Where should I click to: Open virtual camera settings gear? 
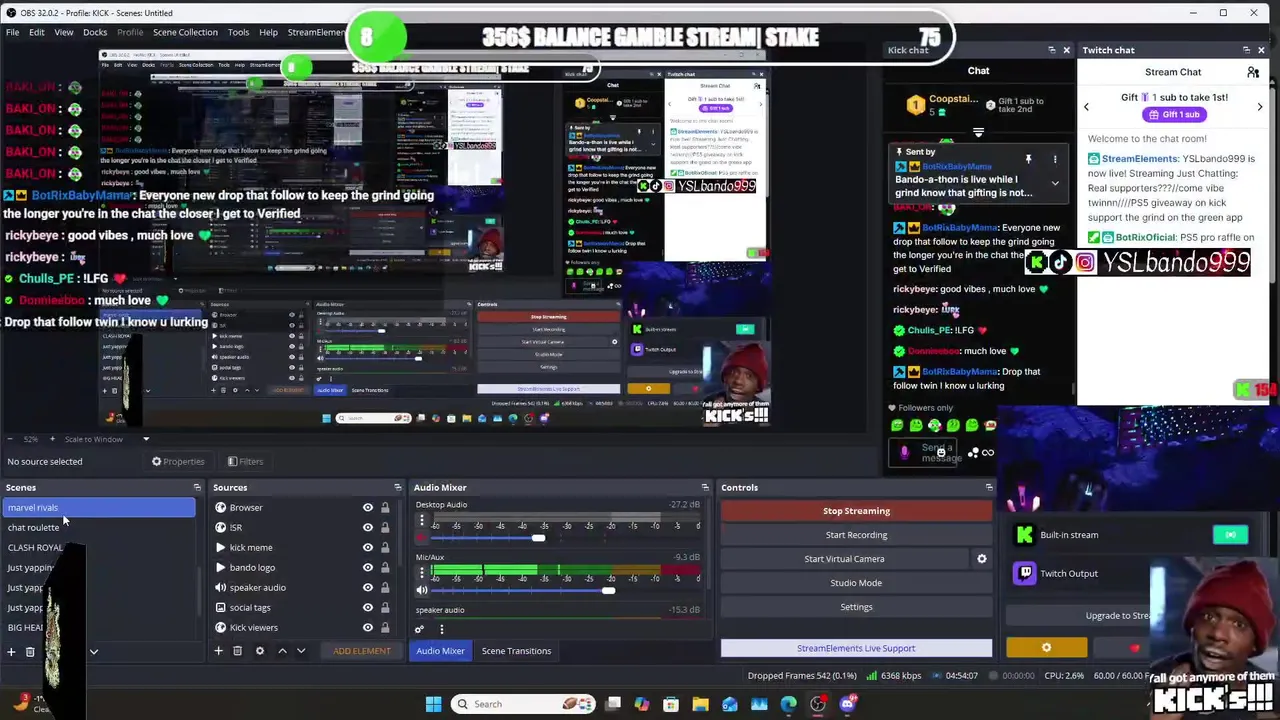981,559
